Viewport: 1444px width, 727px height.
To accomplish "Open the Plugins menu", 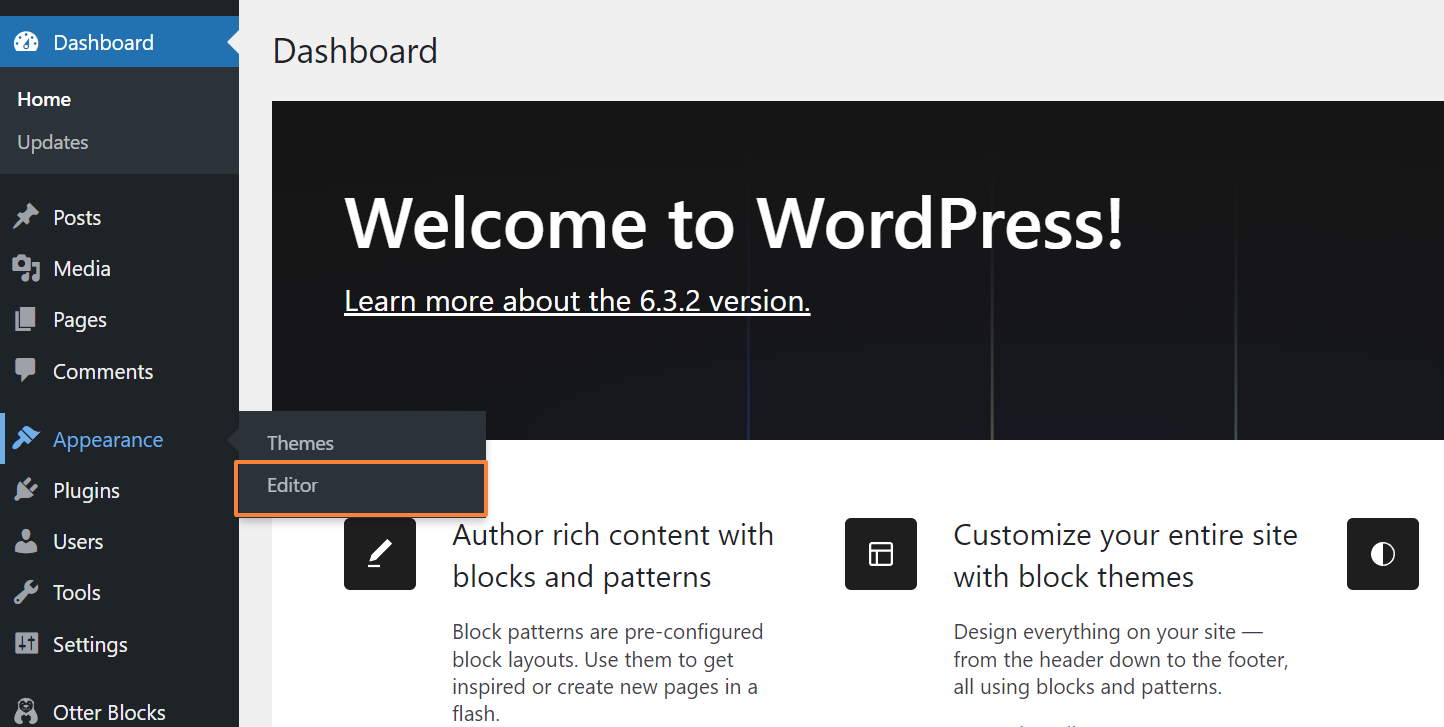I will 119,490.
